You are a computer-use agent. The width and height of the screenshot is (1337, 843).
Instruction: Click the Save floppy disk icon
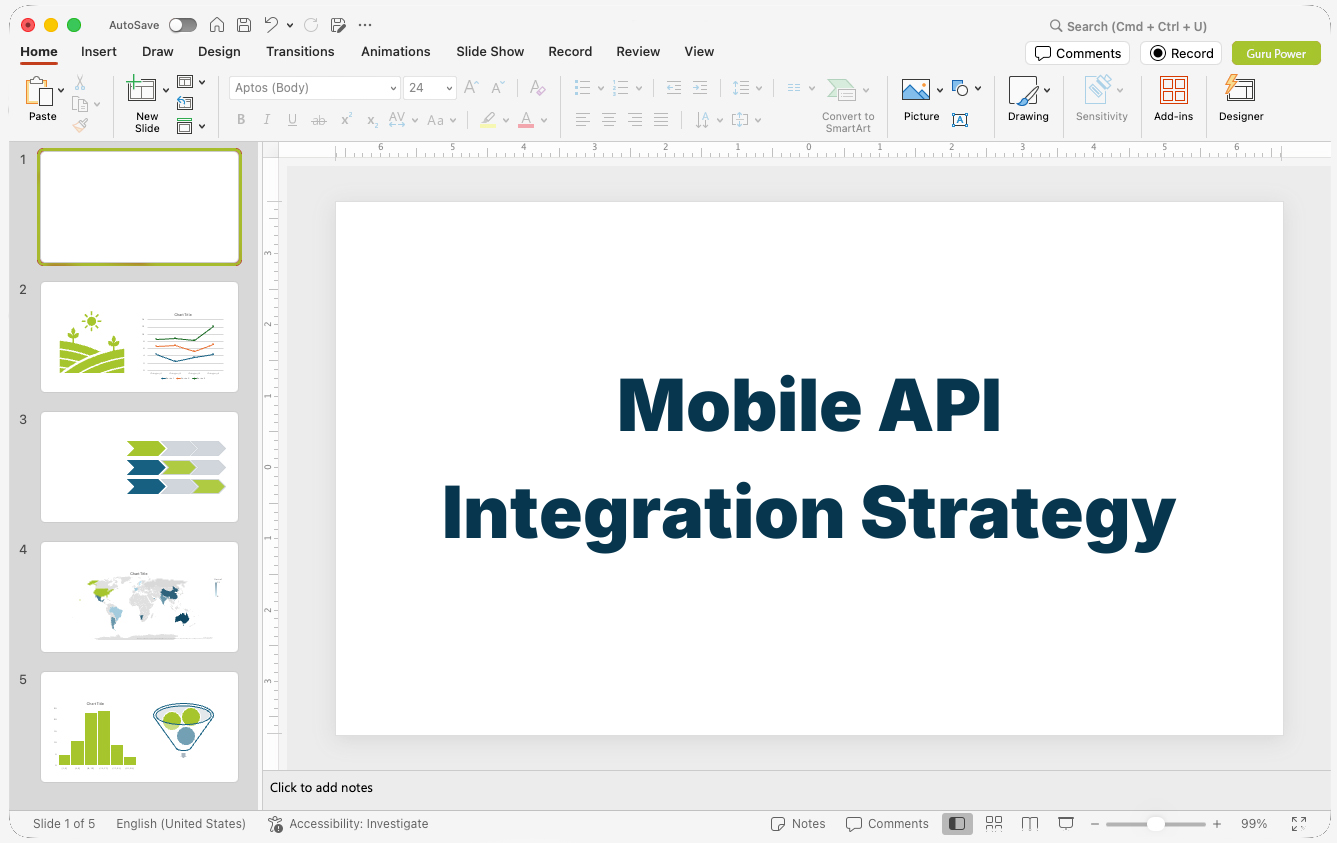click(x=244, y=25)
